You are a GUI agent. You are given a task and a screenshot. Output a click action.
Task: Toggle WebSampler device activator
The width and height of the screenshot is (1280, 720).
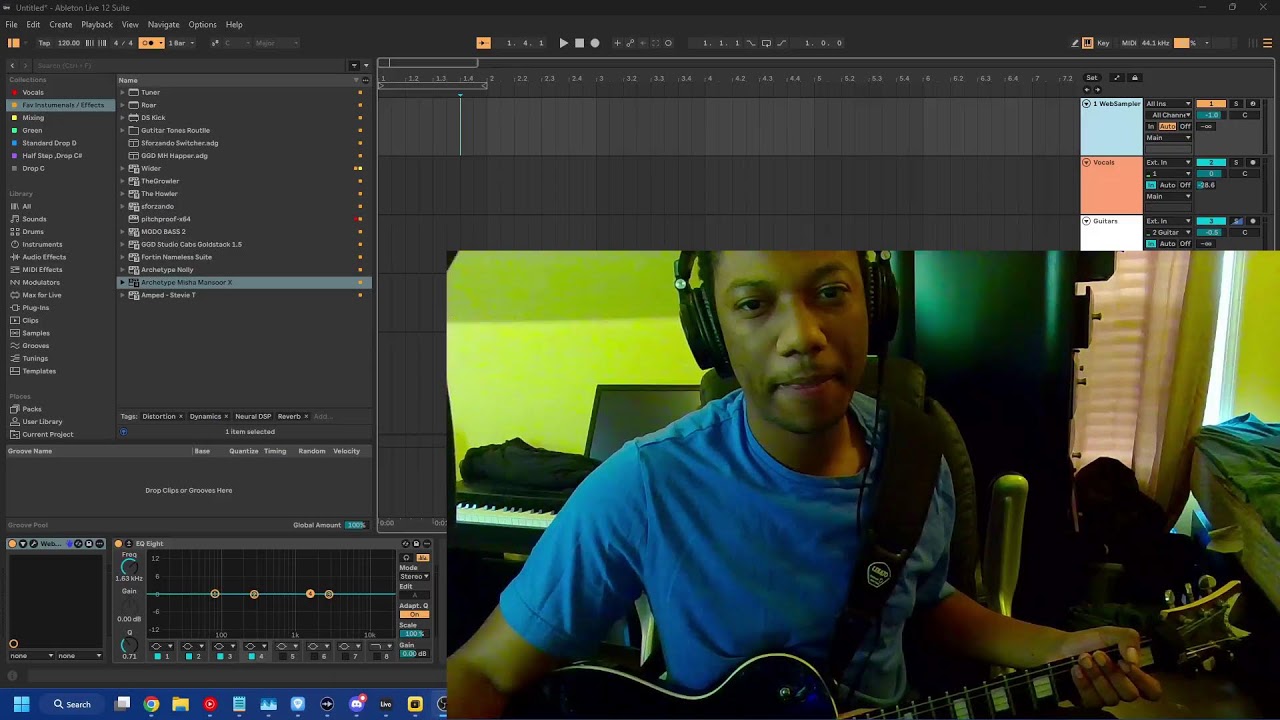12,544
